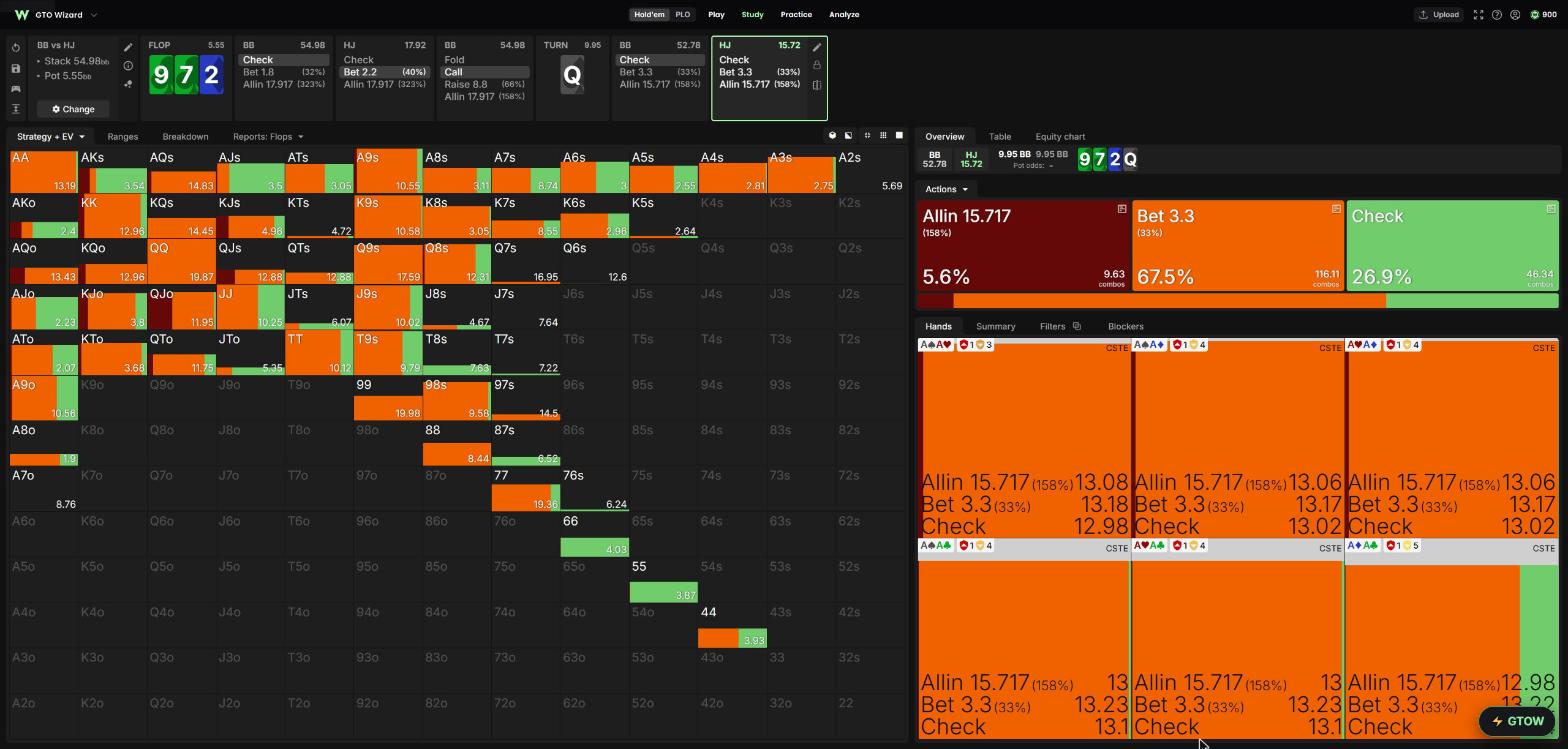Click the Upload button
The width and height of the screenshot is (1568, 749).
pos(1439,15)
